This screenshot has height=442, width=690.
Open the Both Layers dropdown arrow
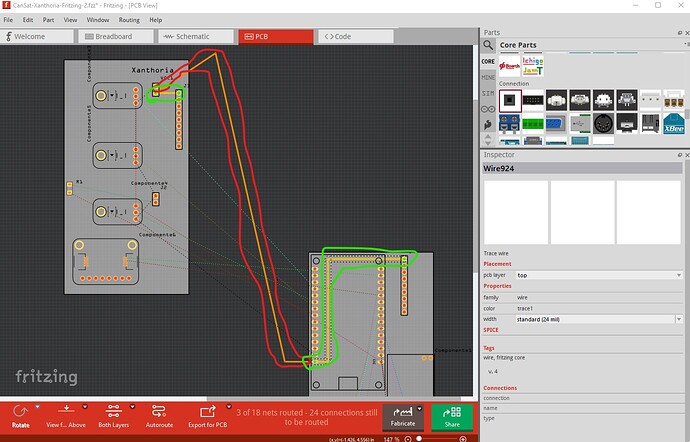[132, 407]
